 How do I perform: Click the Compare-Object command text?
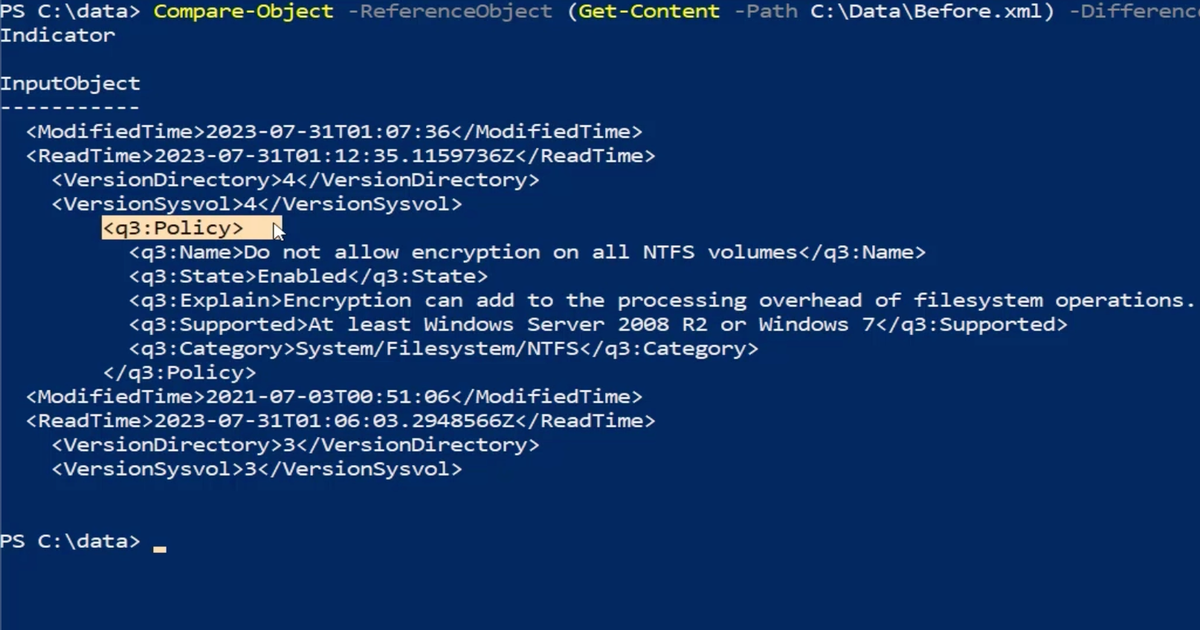(244, 12)
